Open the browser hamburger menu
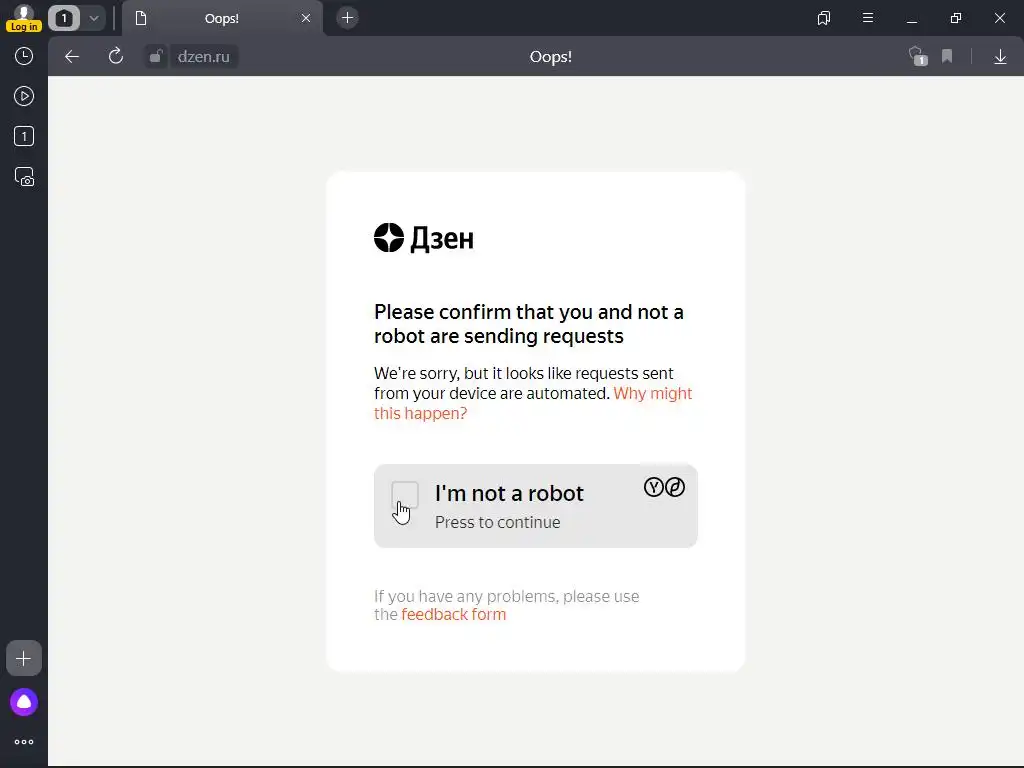Screen dimensions: 1024x768 click(x=868, y=18)
